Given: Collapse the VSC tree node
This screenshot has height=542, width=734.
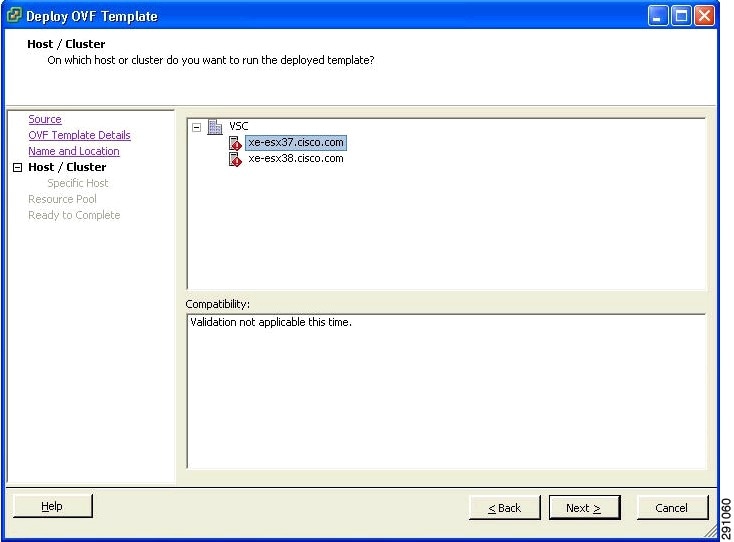Looking at the screenshot, I should coord(197,127).
